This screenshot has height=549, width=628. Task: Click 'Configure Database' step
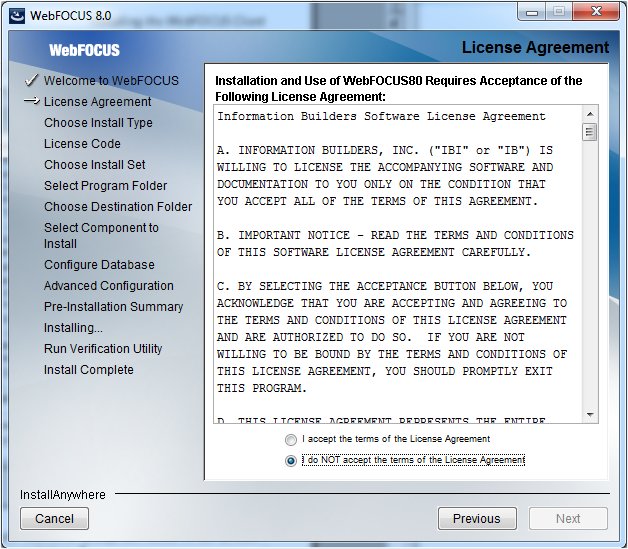(99, 265)
